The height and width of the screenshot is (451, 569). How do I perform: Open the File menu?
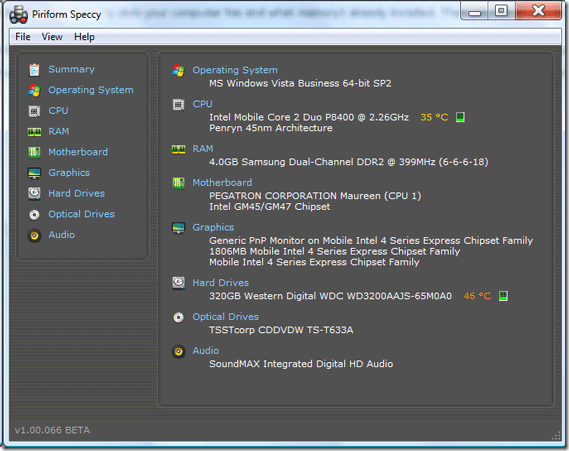point(22,37)
